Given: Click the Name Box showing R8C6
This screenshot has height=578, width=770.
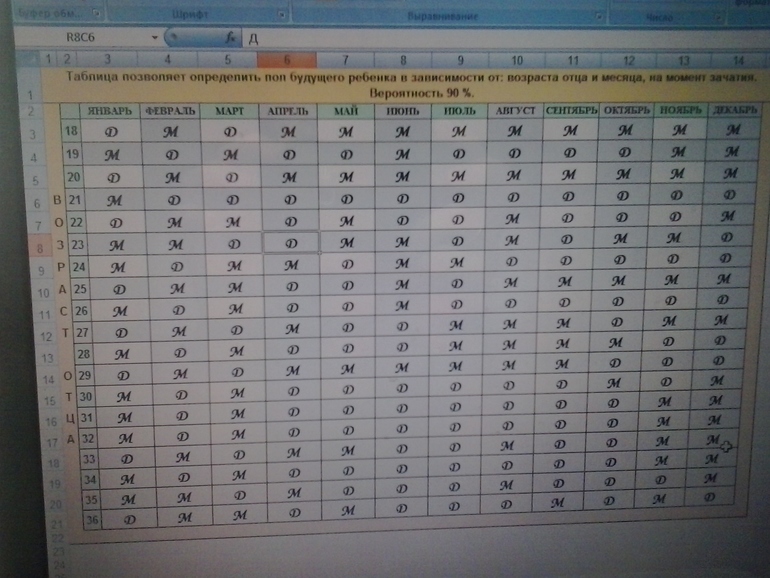Looking at the screenshot, I should point(90,36).
